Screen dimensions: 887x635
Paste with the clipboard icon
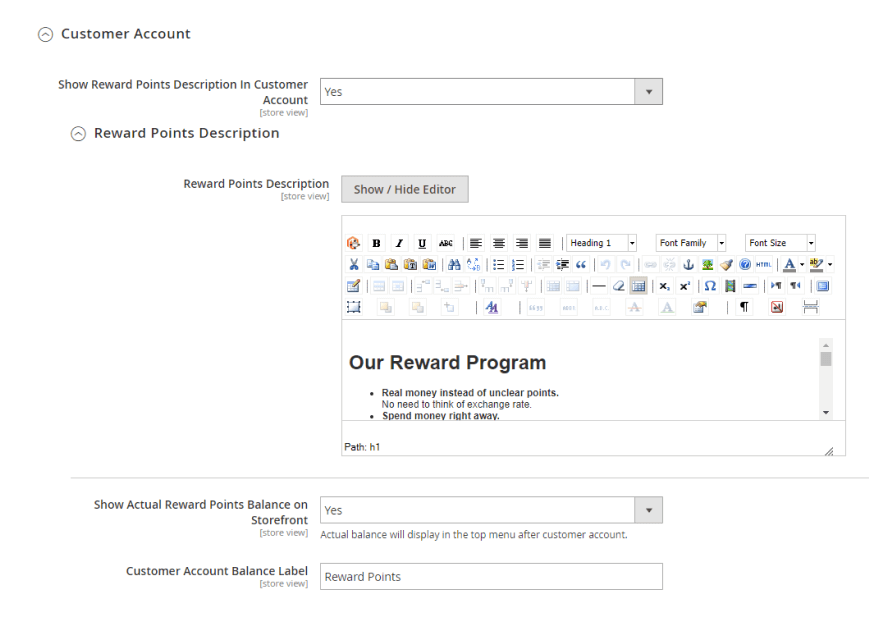tap(391, 264)
